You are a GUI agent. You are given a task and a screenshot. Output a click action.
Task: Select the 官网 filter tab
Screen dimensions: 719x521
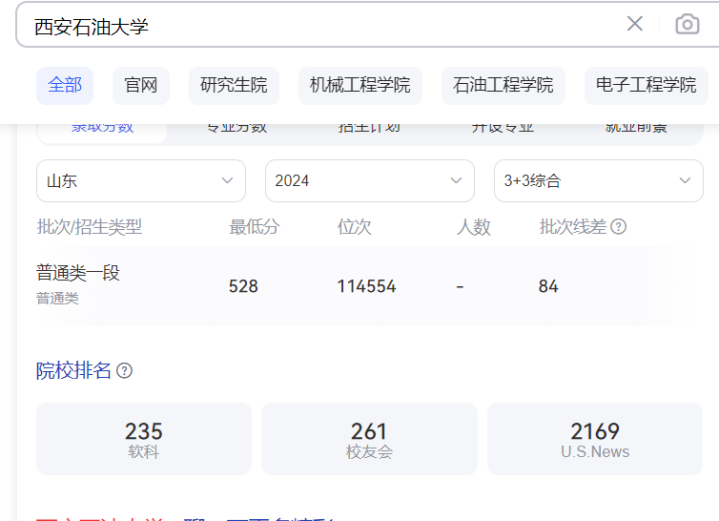coord(141,85)
